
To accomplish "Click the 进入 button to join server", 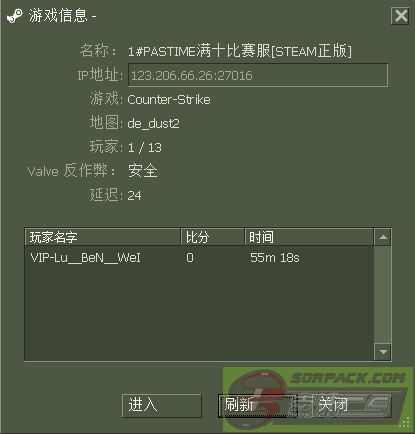I will pos(162,405).
